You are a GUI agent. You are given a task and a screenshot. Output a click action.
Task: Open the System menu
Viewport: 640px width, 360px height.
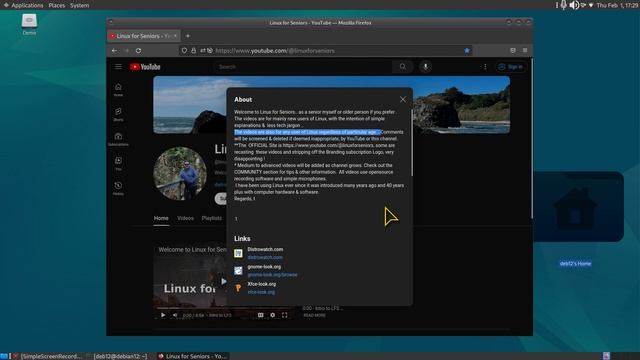pos(79,5)
